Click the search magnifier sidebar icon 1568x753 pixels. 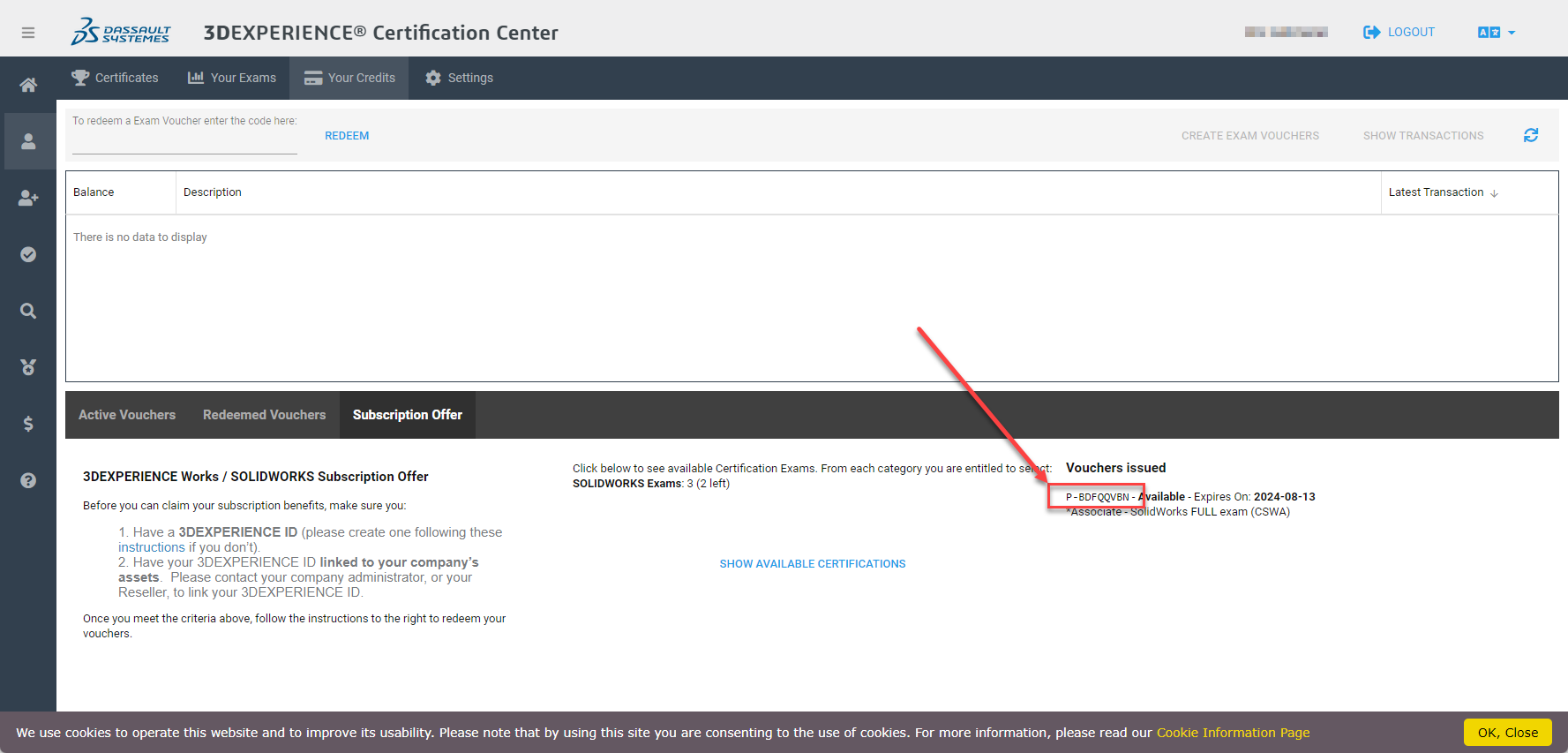pyautogui.click(x=28, y=311)
